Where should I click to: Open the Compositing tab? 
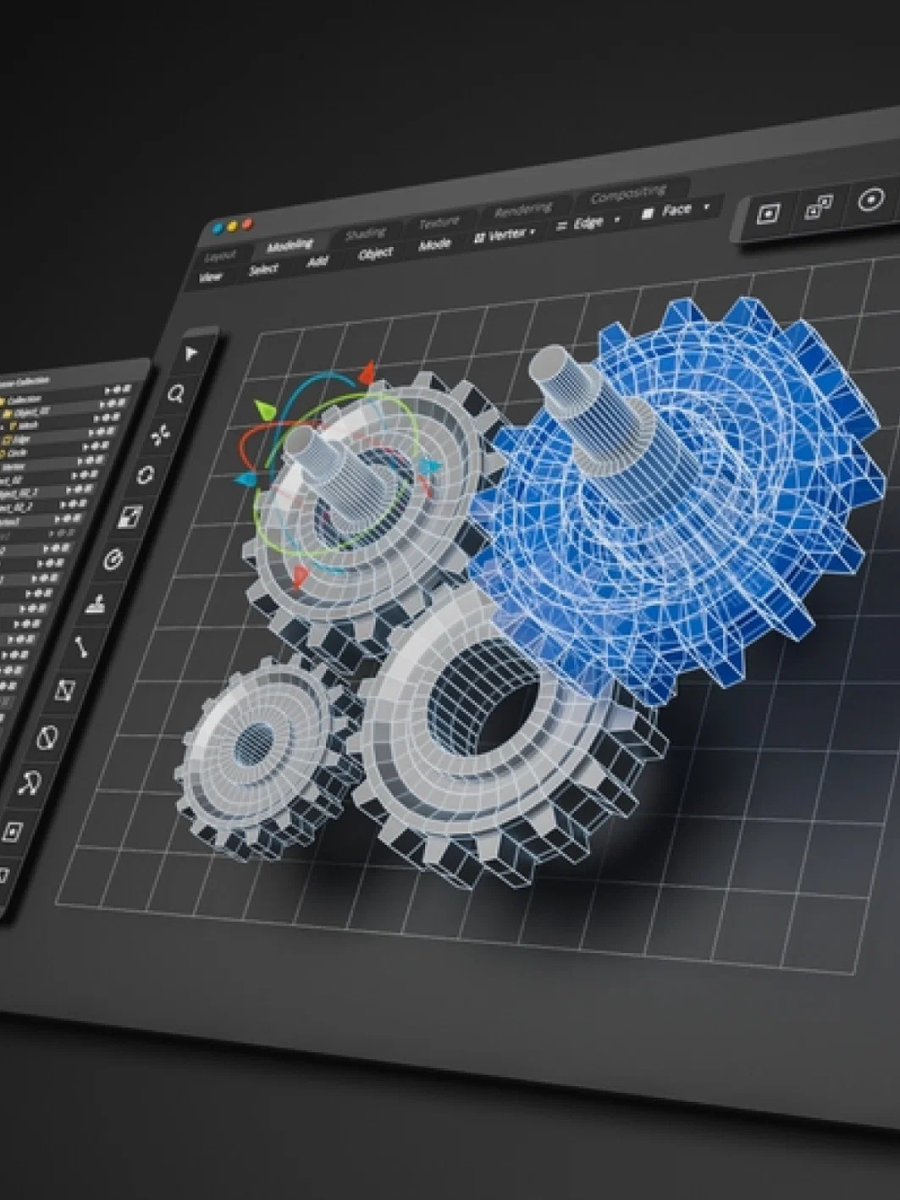coord(628,191)
